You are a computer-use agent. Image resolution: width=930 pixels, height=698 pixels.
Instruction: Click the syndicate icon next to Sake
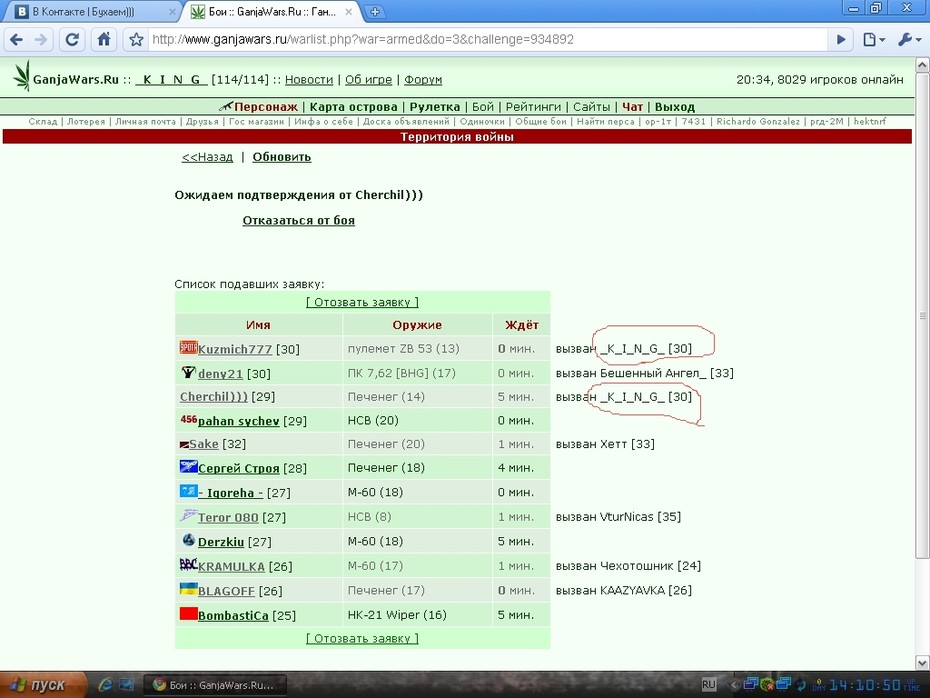click(184, 444)
